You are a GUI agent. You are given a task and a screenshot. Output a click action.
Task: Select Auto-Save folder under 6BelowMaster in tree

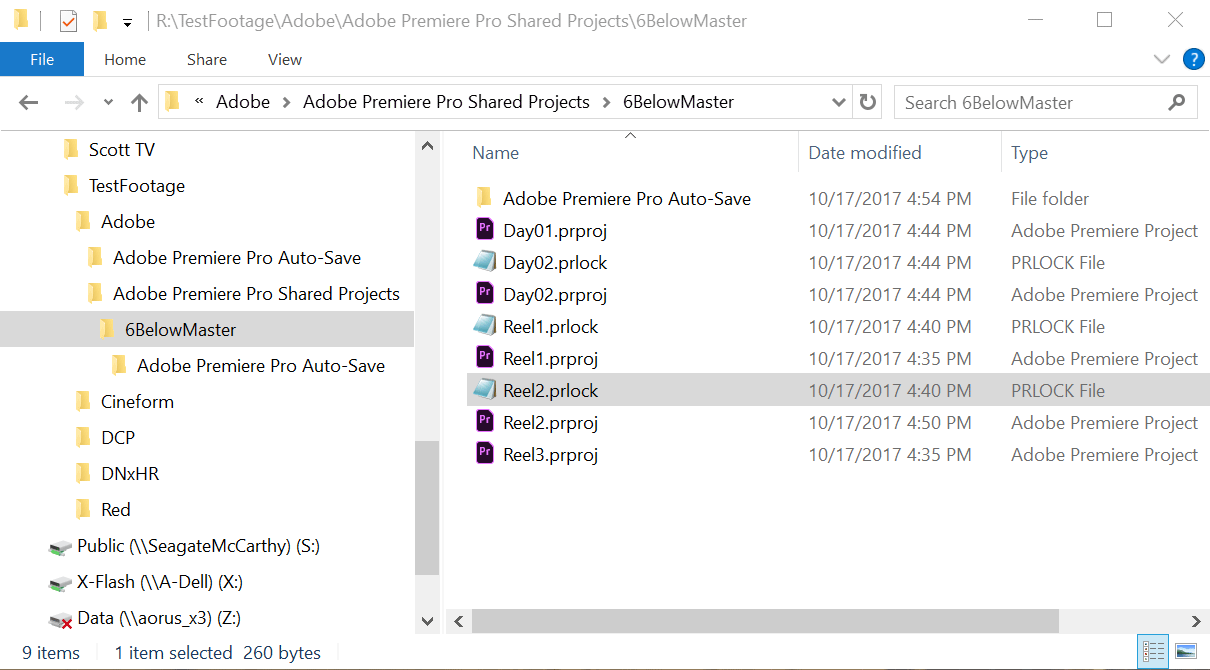tap(261, 366)
